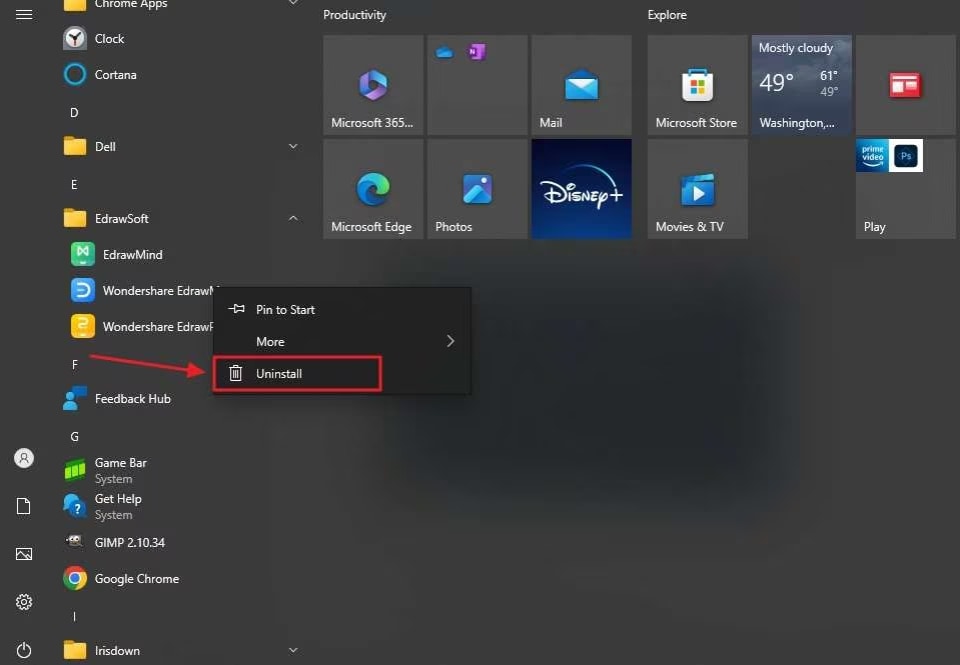Click the Chrome Apps folder label
The height and width of the screenshot is (665, 960).
[131, 4]
